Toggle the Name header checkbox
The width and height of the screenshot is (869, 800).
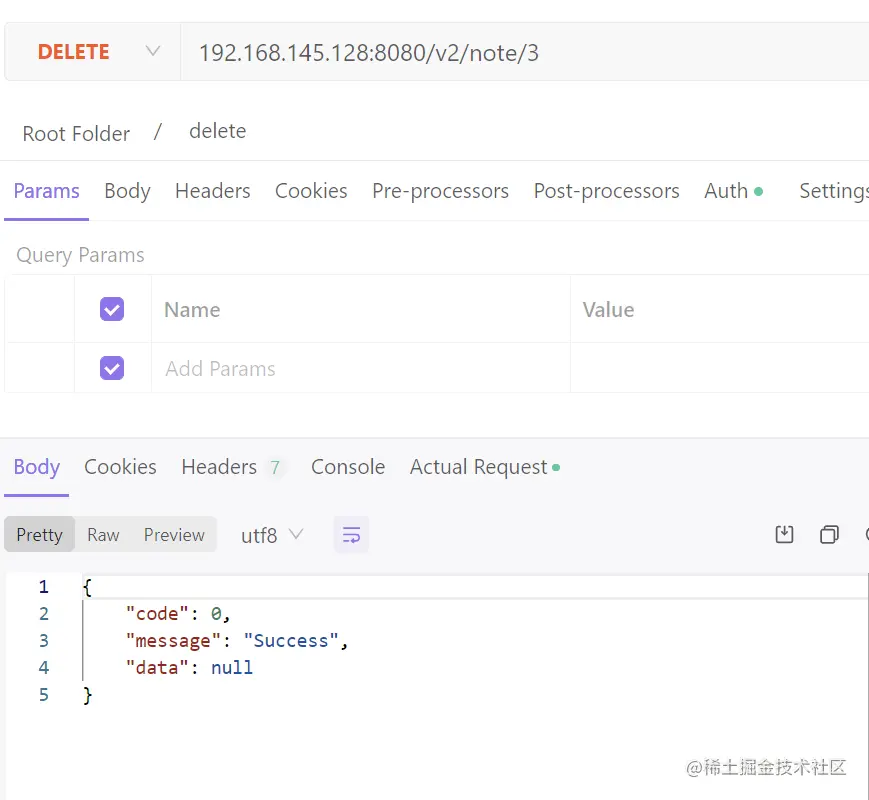[x=112, y=309]
